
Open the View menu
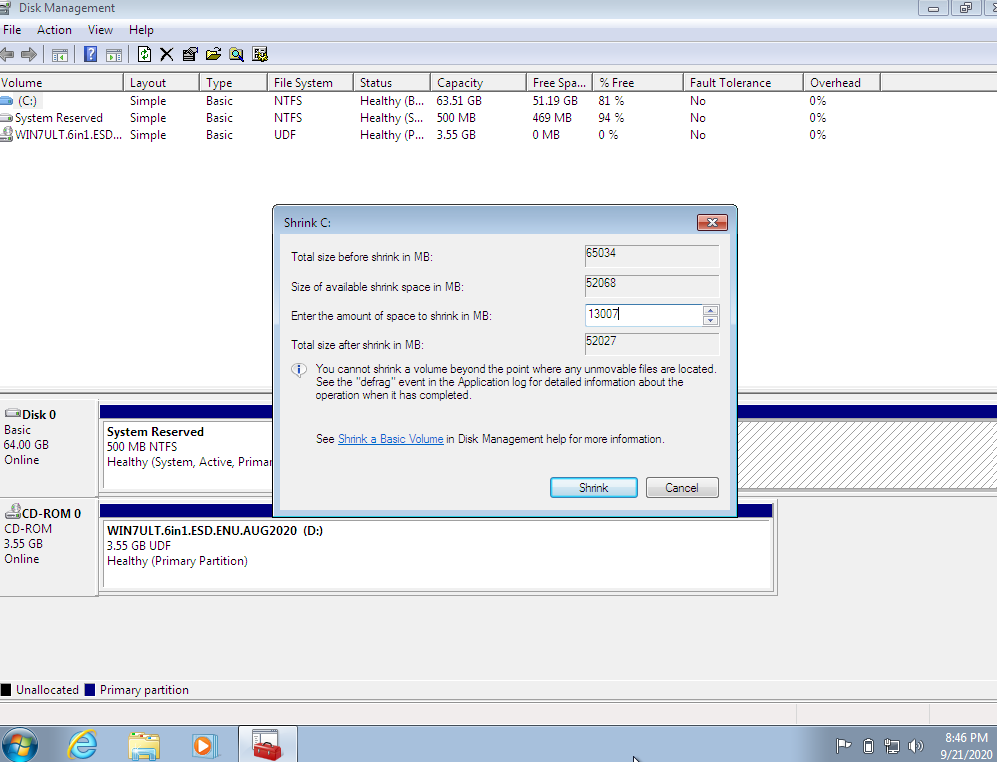pyautogui.click(x=100, y=29)
